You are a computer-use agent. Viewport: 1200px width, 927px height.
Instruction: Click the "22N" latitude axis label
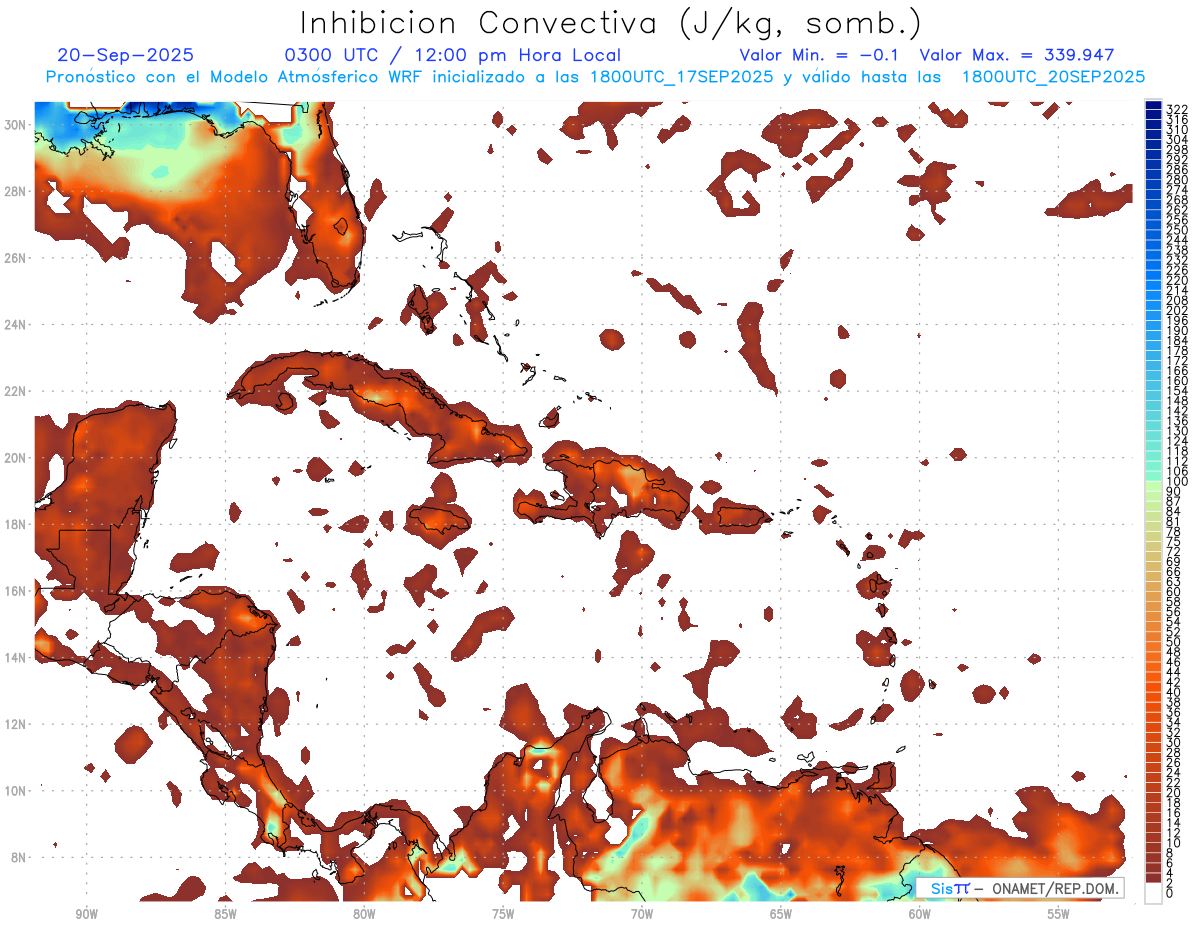click(x=15, y=391)
